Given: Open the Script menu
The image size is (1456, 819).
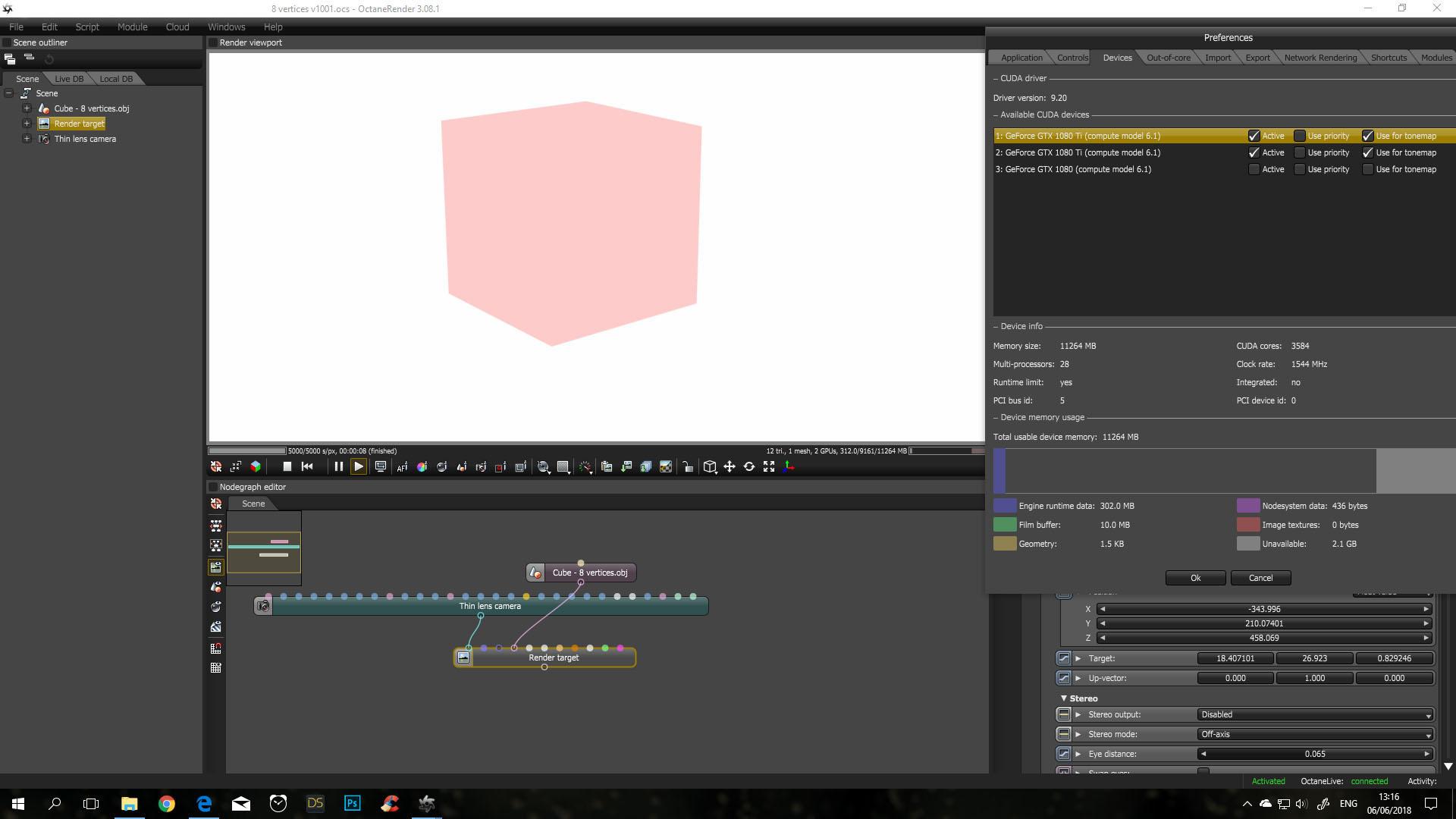Looking at the screenshot, I should [87, 27].
